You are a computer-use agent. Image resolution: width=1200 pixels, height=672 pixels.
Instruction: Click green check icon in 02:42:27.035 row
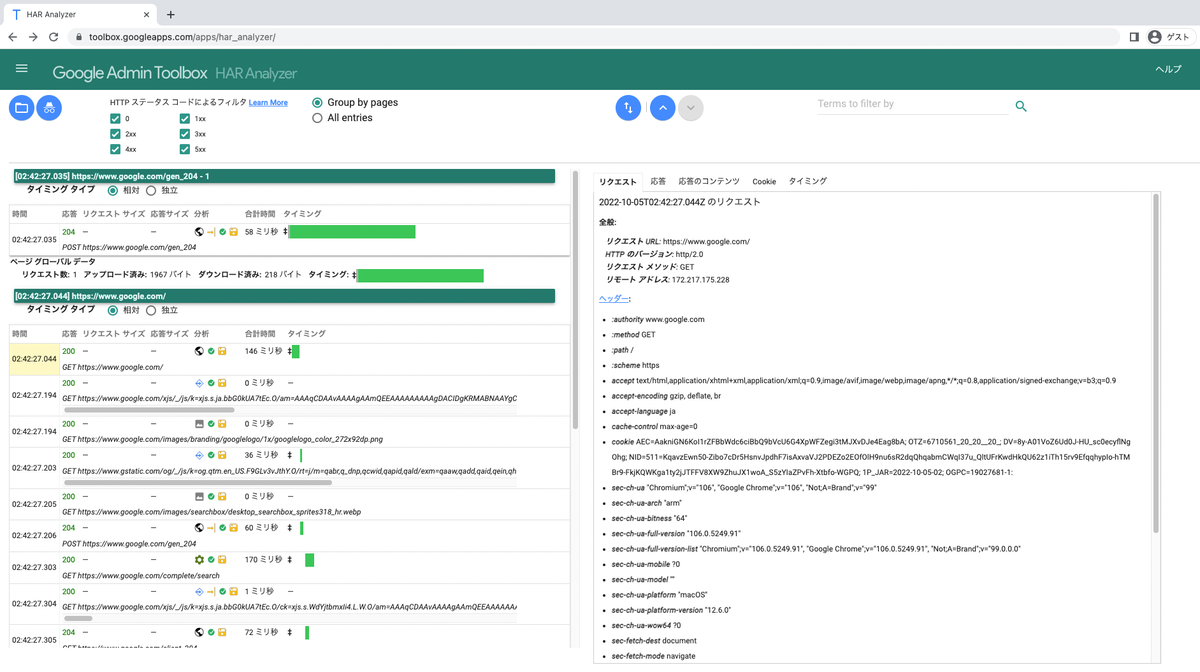[222, 232]
